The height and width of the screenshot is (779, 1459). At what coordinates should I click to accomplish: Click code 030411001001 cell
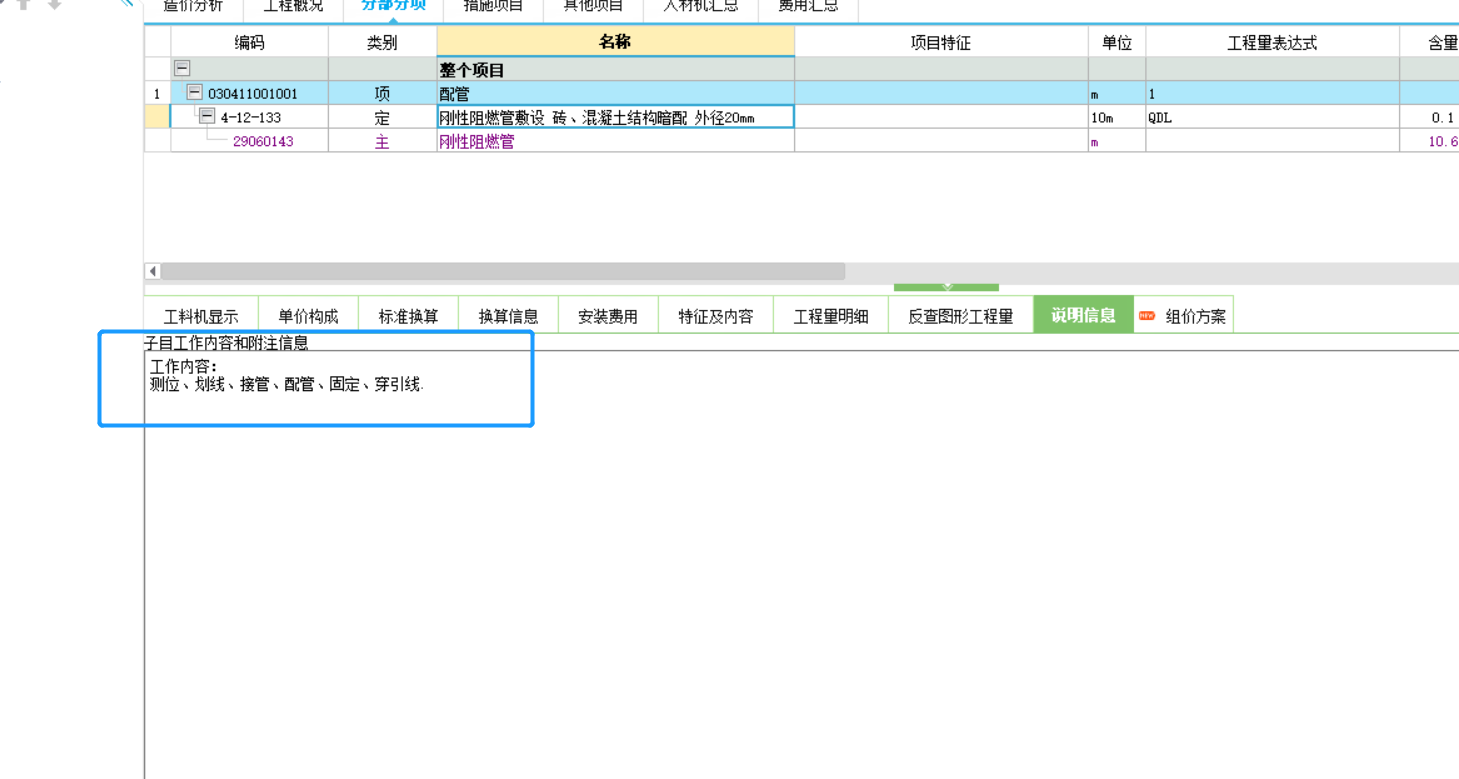pos(253,94)
